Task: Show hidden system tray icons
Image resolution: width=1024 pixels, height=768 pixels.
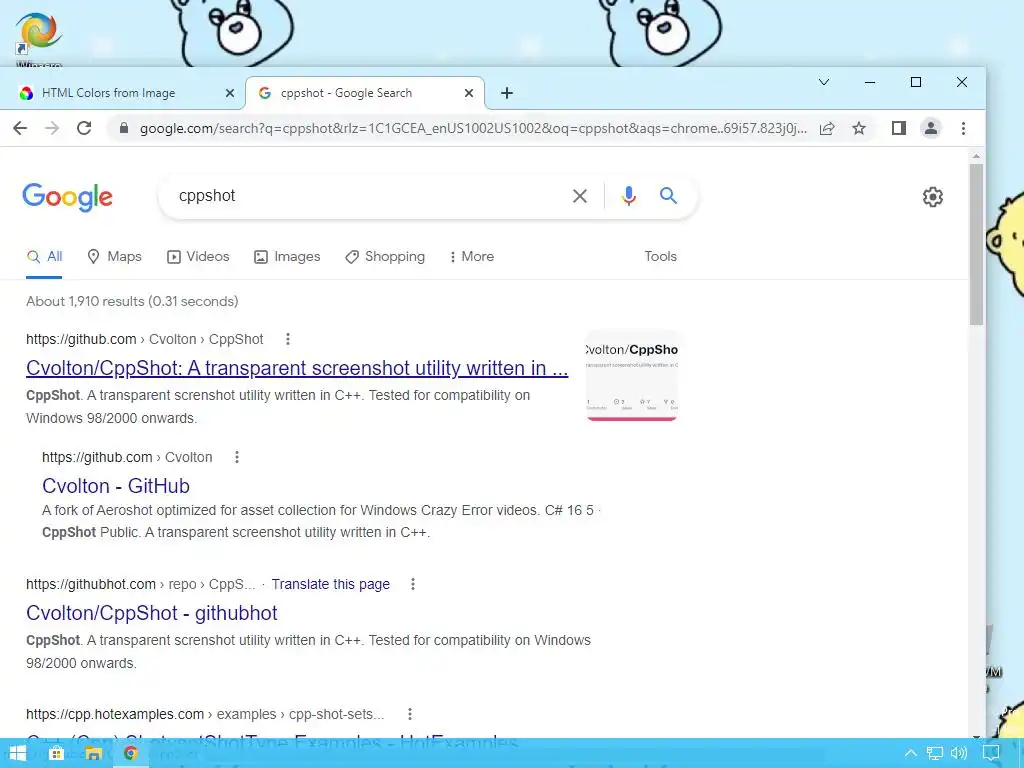Action: [911, 754]
